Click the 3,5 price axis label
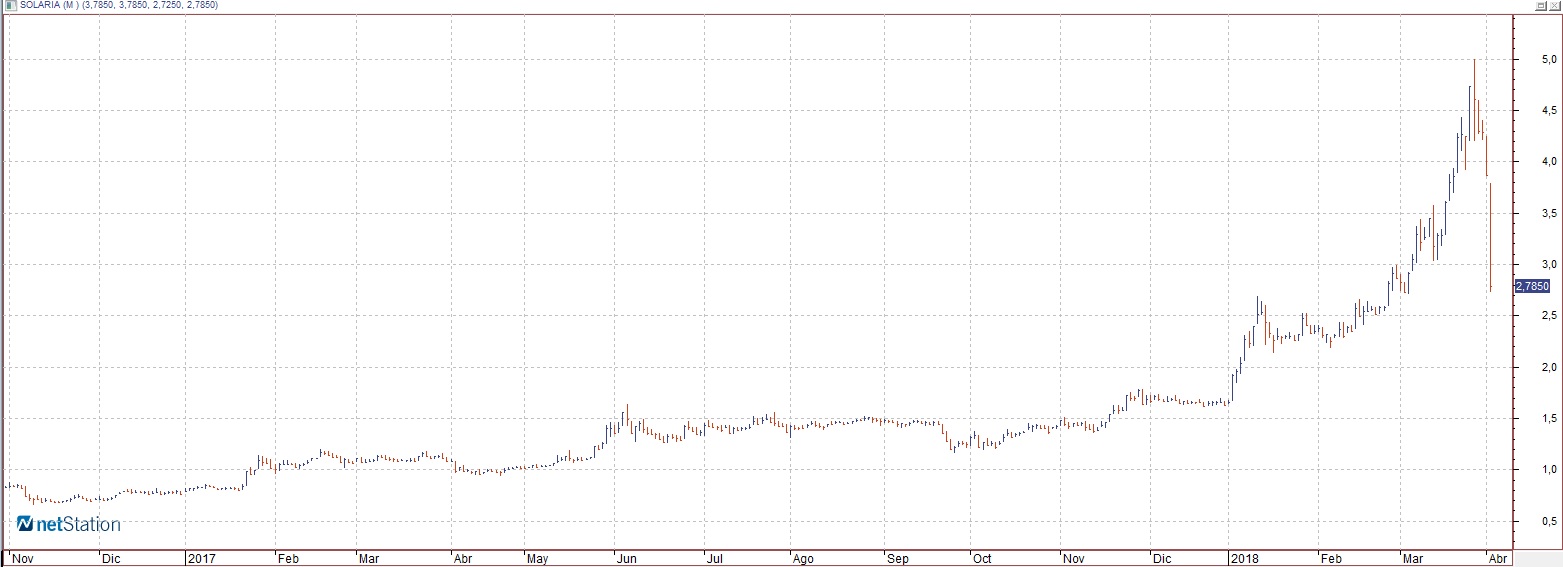 1547,214
